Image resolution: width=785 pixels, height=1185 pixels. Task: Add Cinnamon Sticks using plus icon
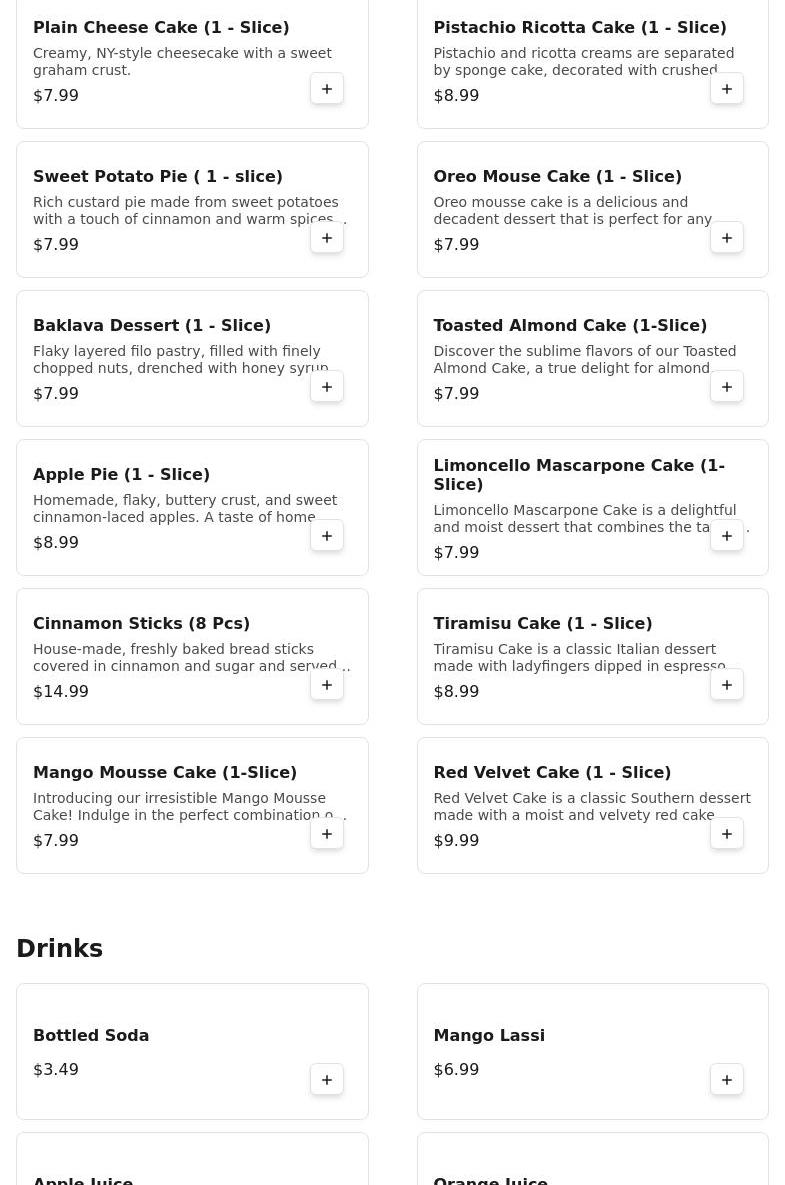pos(326,684)
